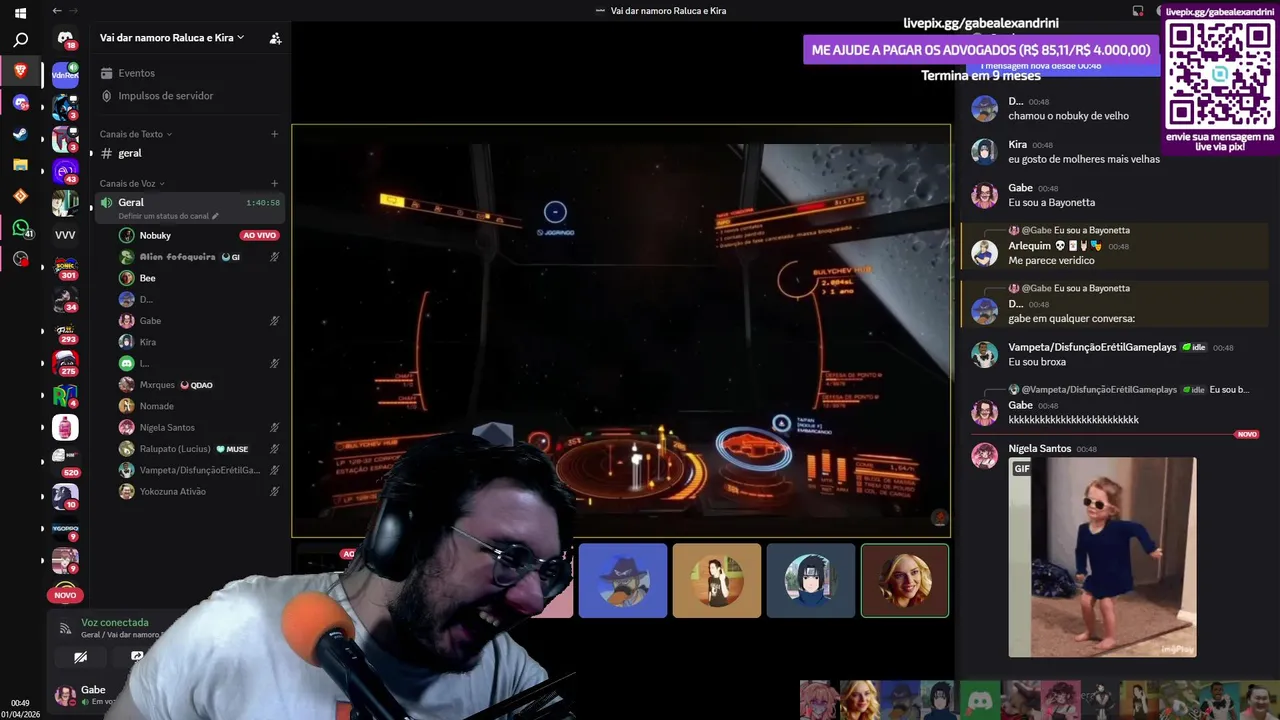
Task: Jump to new servers with NOVO button
Action: pos(65,595)
